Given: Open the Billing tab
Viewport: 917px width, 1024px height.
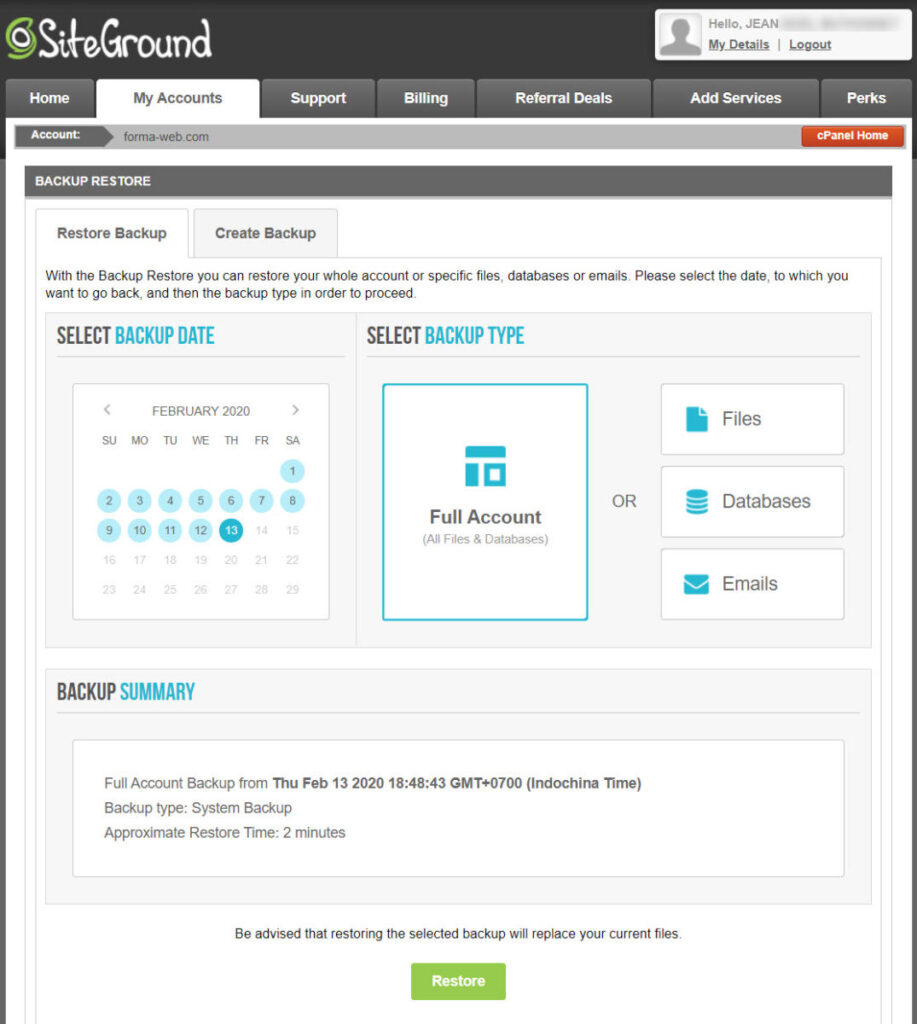Looking at the screenshot, I should coord(426,99).
